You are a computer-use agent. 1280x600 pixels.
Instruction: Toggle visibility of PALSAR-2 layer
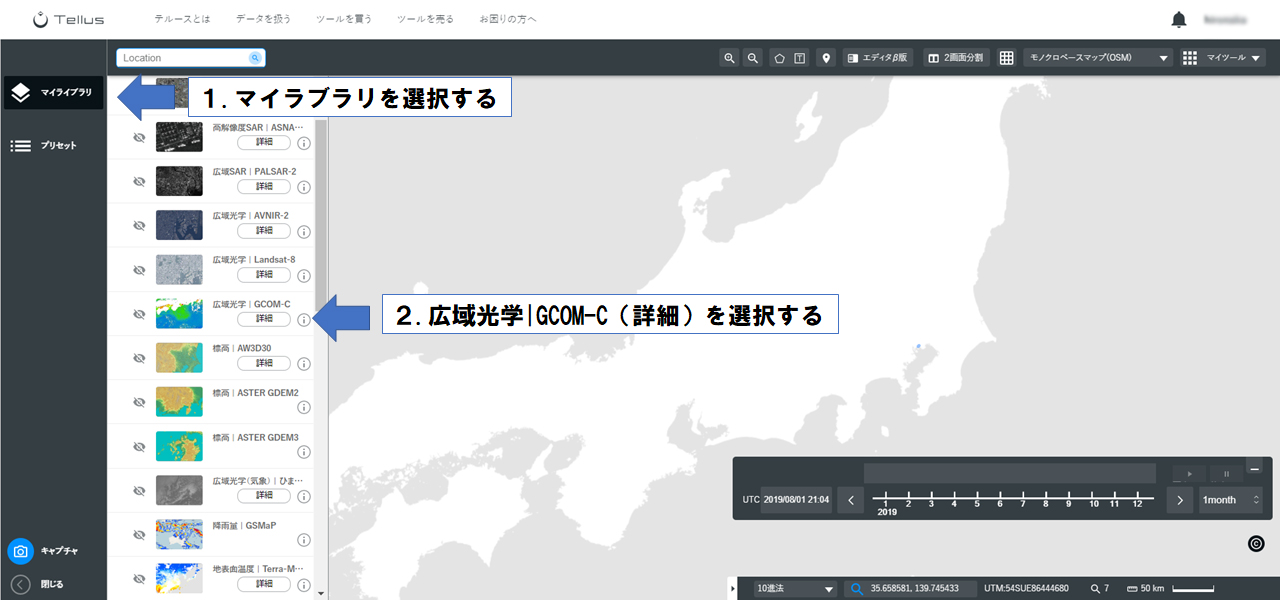(139, 182)
